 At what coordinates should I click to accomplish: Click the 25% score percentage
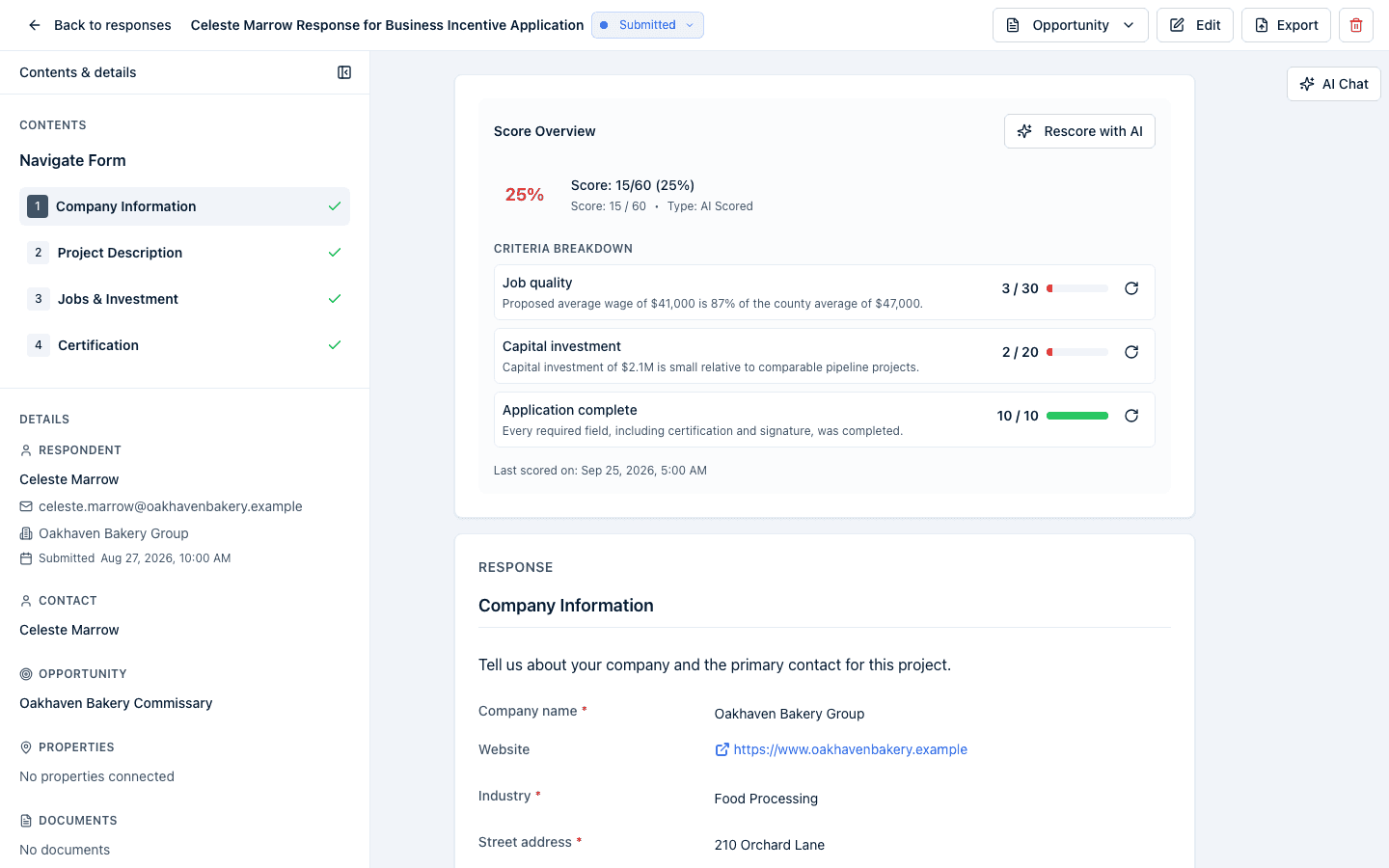point(525,195)
